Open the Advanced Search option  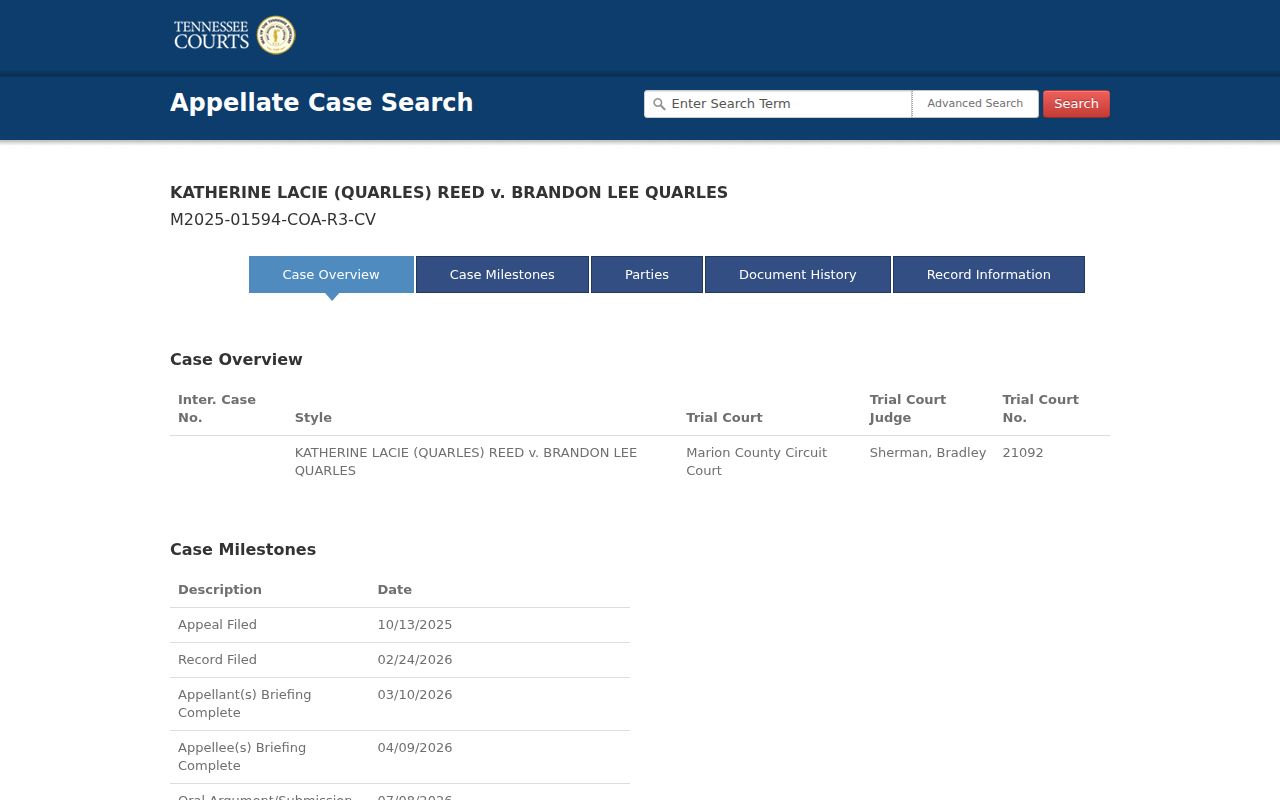pos(975,104)
